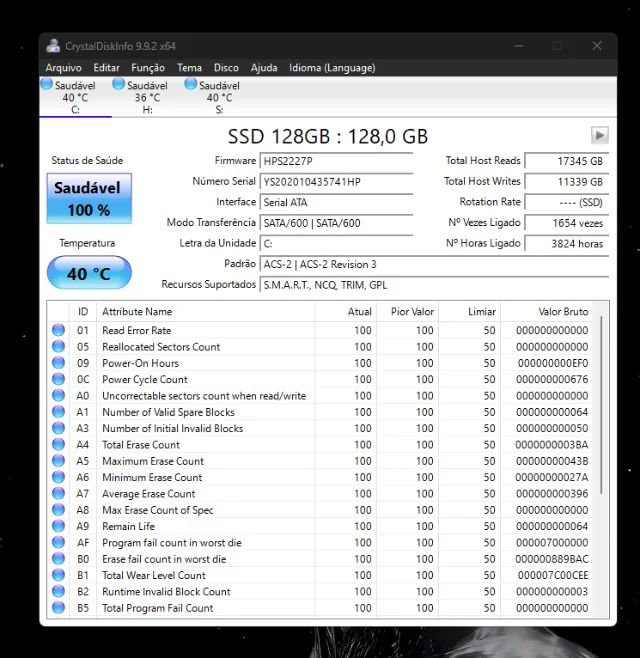This screenshot has height=658, width=640.
Task: Click the blue status orb for drive H:
Action: (118, 84)
